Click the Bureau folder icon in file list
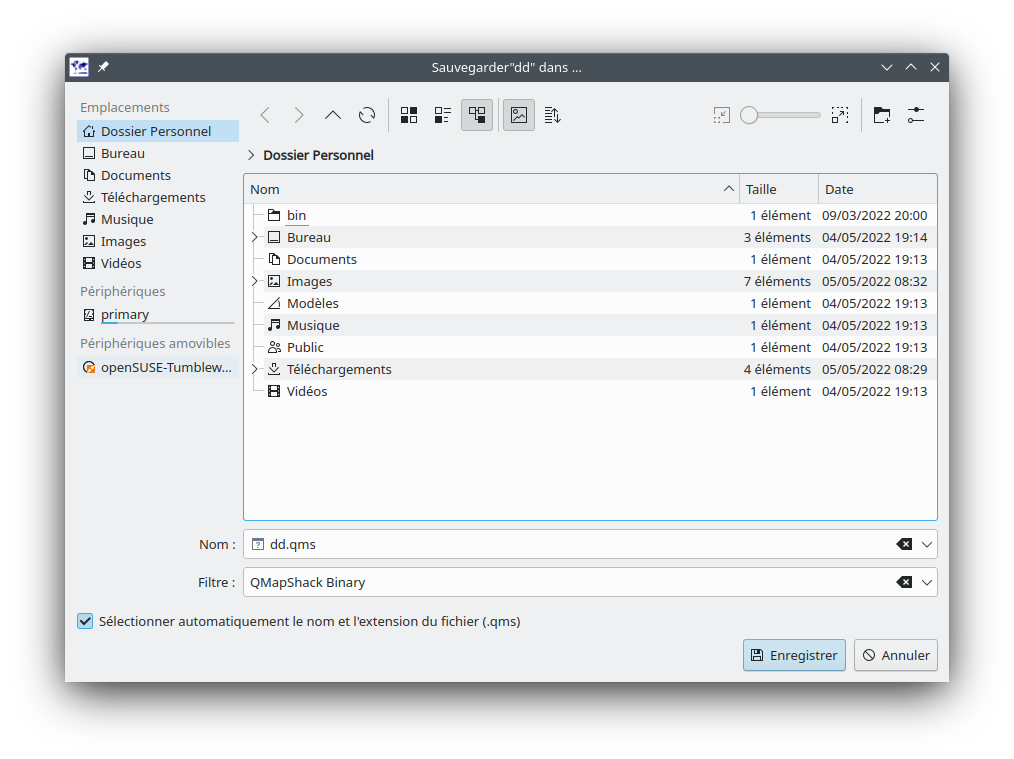The image size is (1014, 759). [x=274, y=237]
